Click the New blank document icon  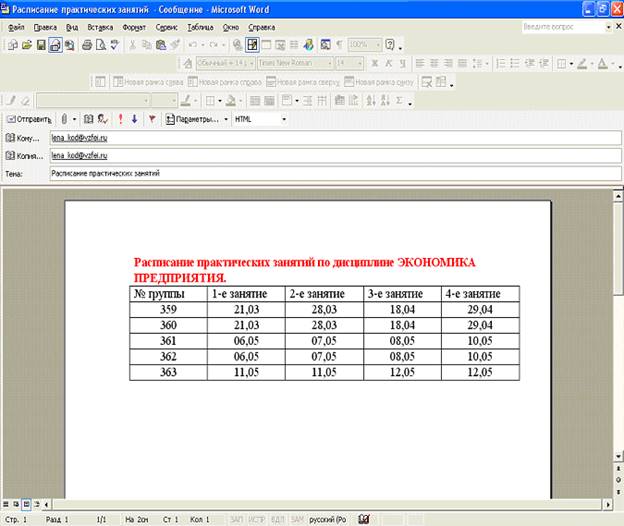[x=11, y=45]
